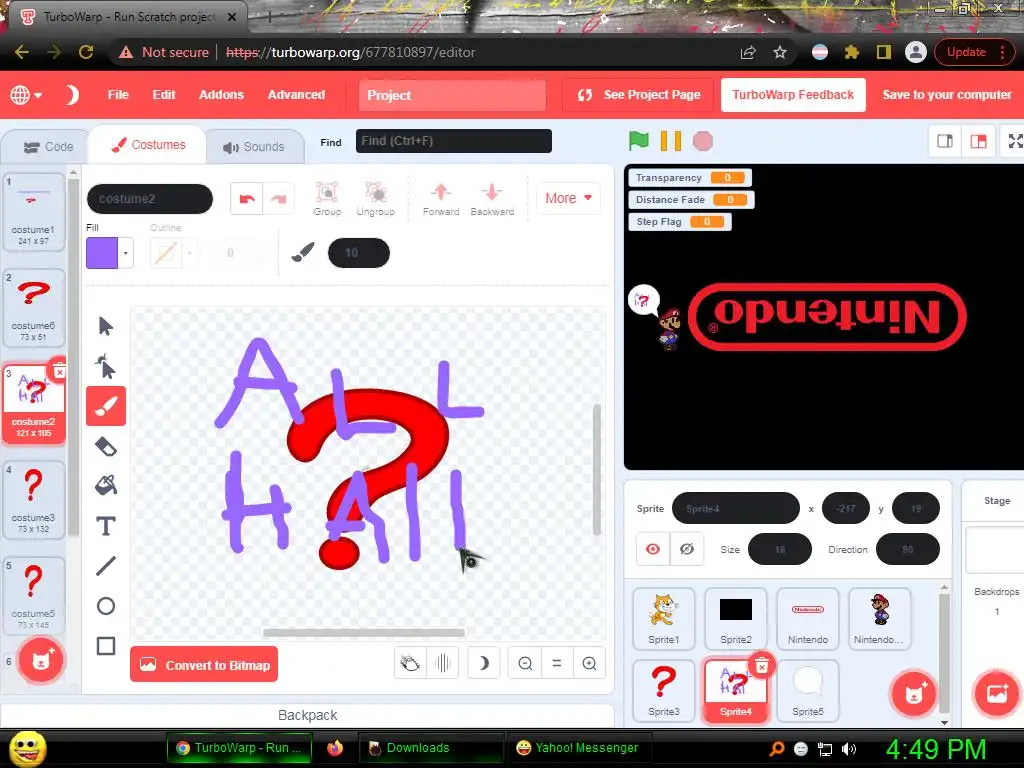Open the File menu
The height and width of the screenshot is (768, 1024).
118,95
